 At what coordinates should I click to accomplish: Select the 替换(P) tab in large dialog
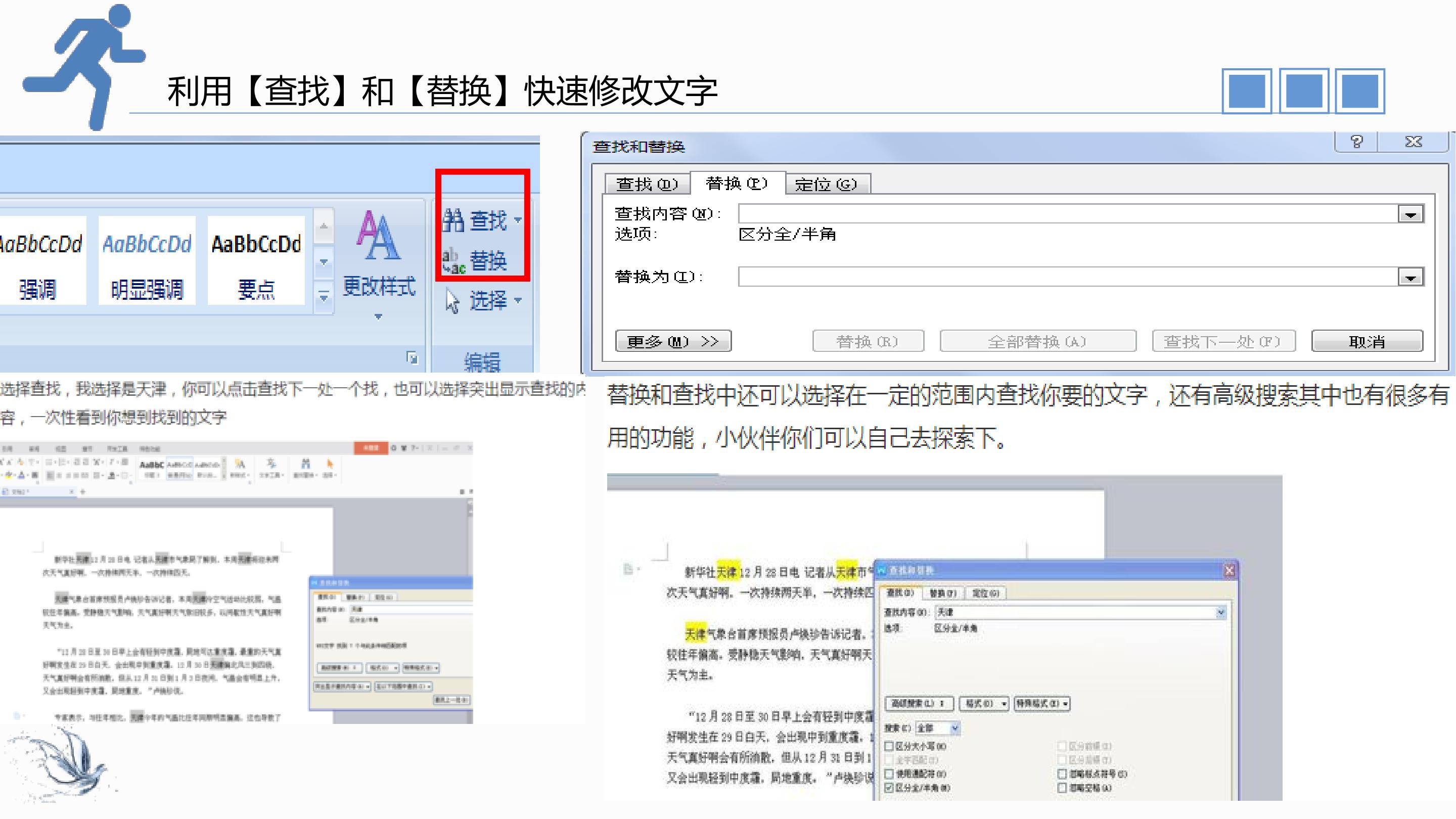click(737, 183)
